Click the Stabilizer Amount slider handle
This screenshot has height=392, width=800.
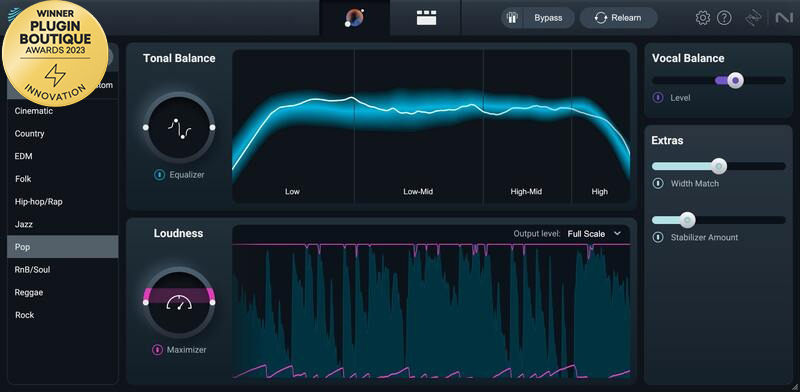point(687,220)
